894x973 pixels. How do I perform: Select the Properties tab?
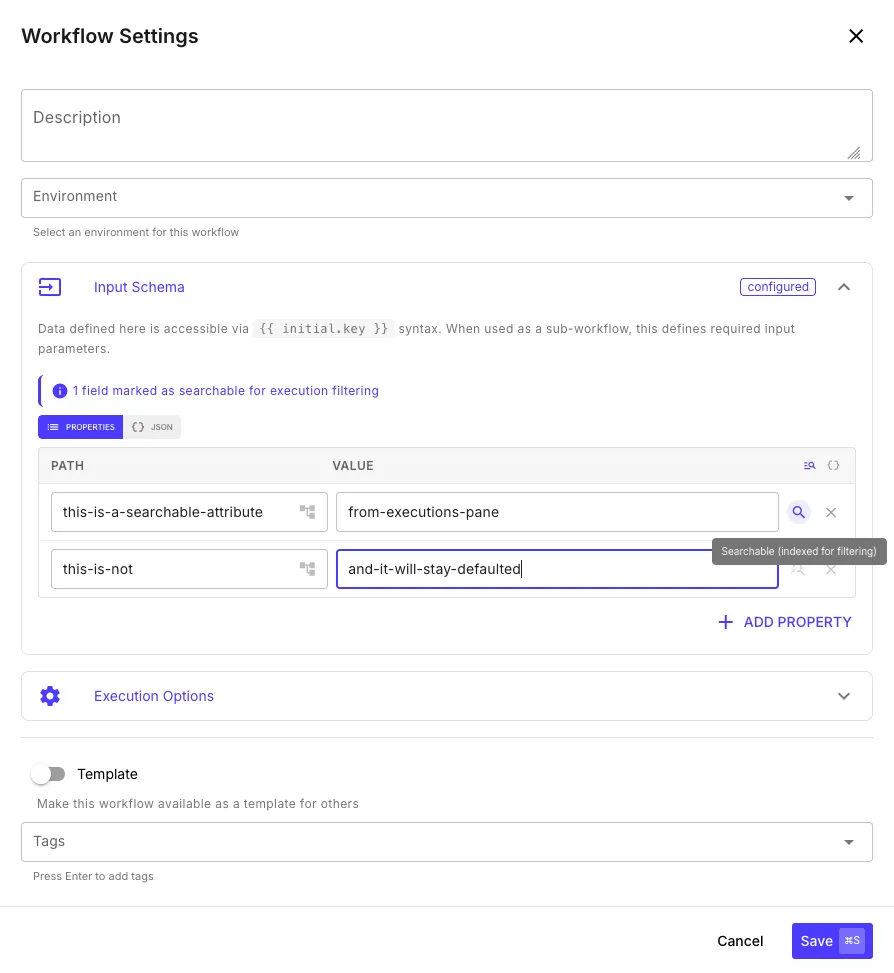click(80, 427)
